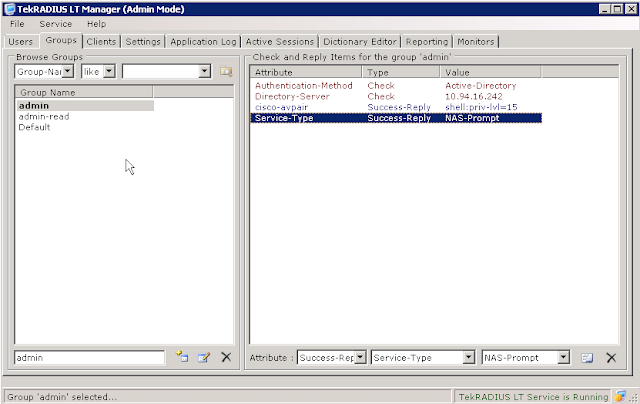Click the group name input field containing 'admin'
Viewport: 640px width, 404px height.
(x=89, y=357)
